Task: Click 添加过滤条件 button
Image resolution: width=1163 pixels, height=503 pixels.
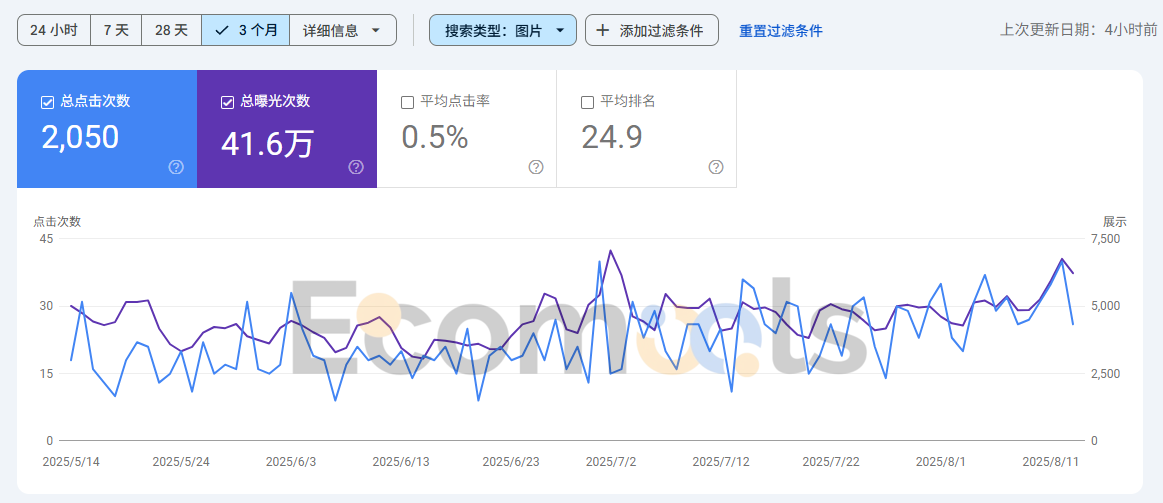Action: [652, 30]
